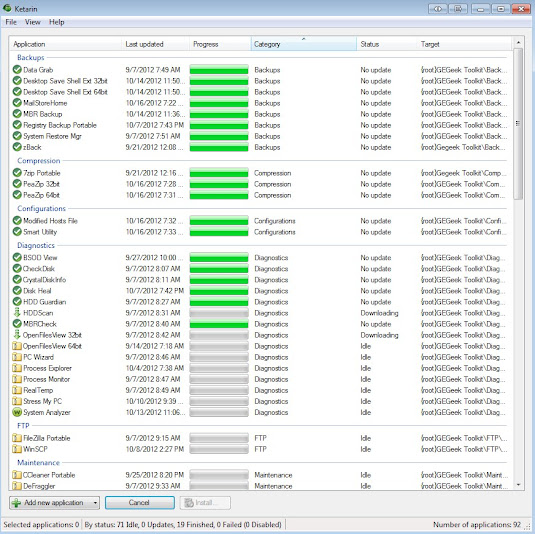
Task: Click the scrollbar down arrow
Action: 518,485
